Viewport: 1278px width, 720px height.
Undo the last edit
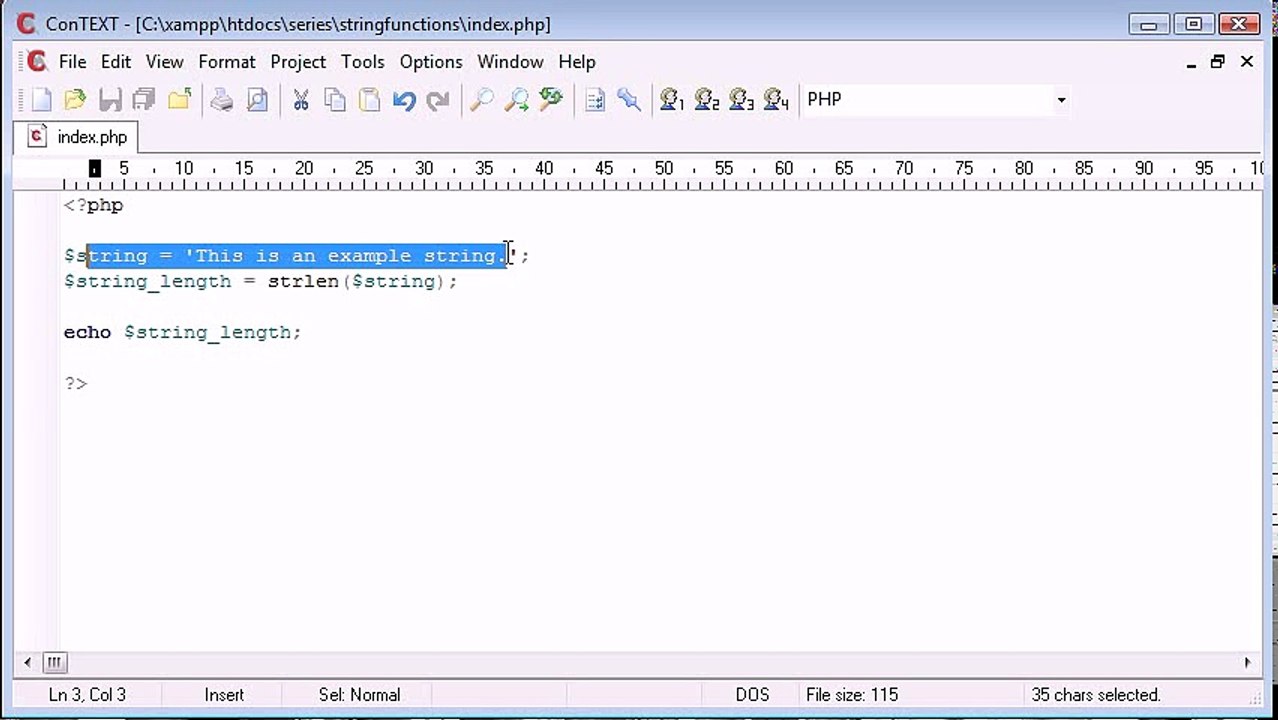tap(404, 99)
